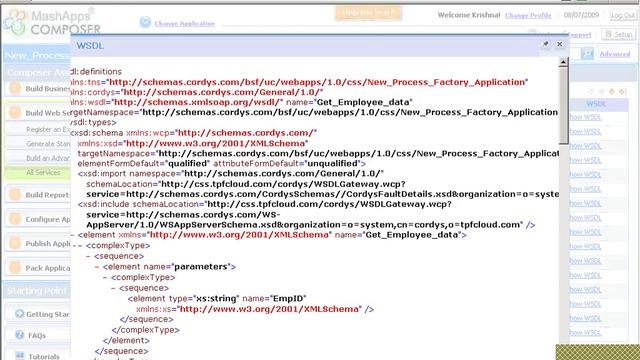Pin the WSDL dialog with the pushpin icon

pyautogui.click(x=546, y=44)
